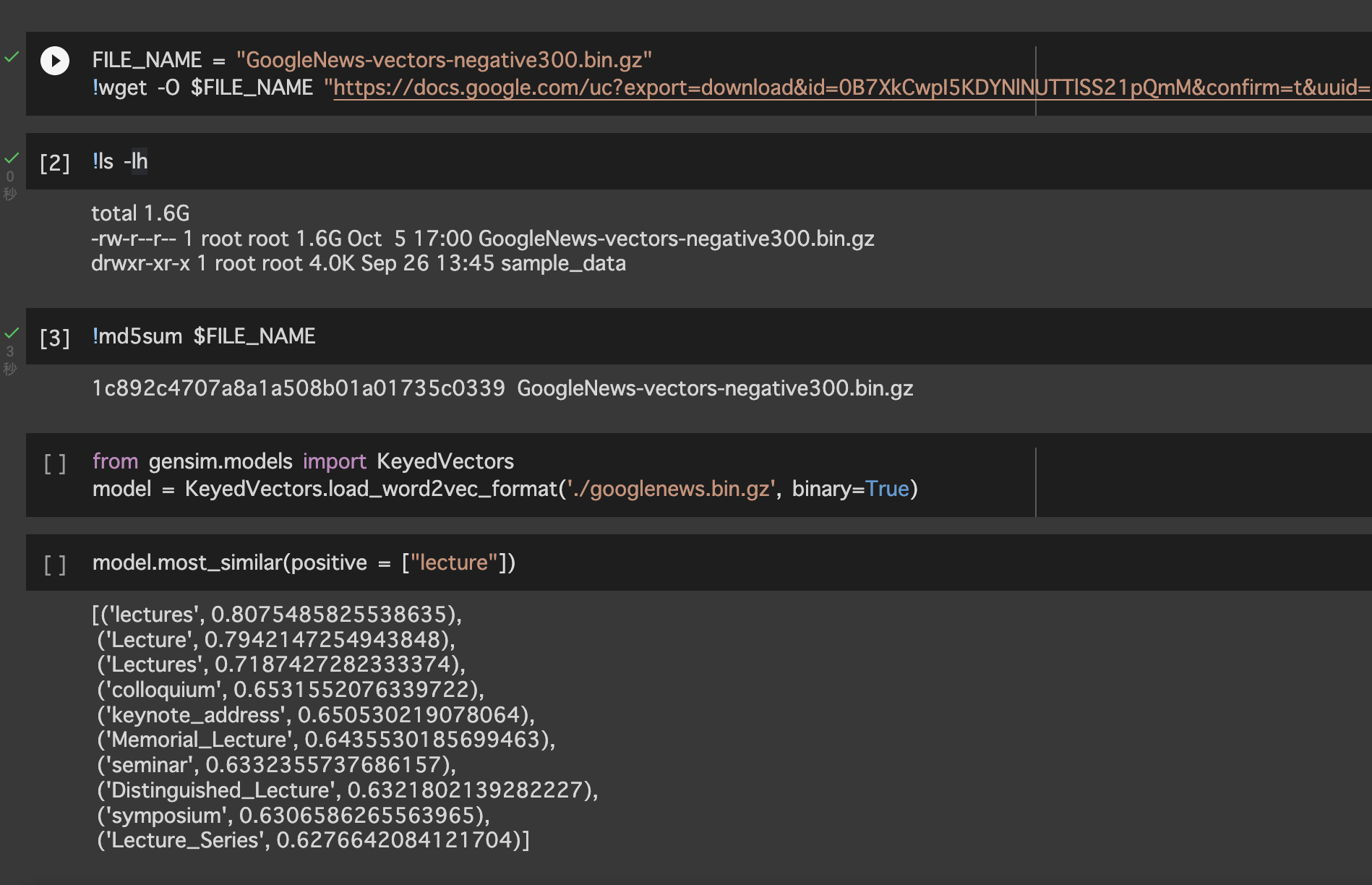
Task: Click the 'from gensim.models import KeyedVectors' line
Action: point(303,461)
